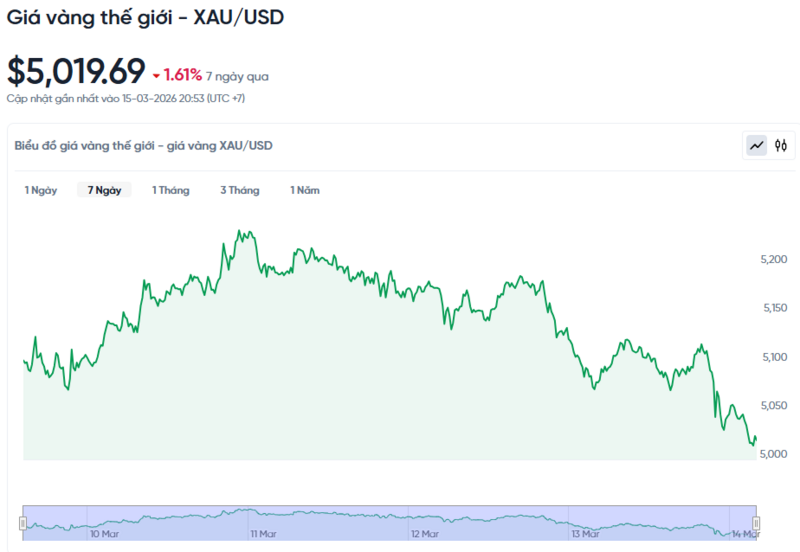Select the 1 Tháng time range
Screen dimensions: 800x552
click(170, 190)
